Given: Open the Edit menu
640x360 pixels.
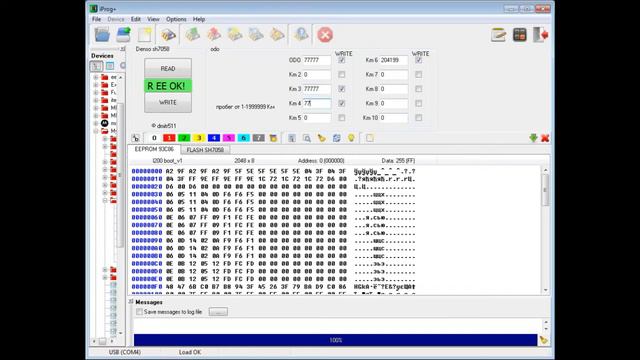Looking at the screenshot, I should [x=136, y=19].
